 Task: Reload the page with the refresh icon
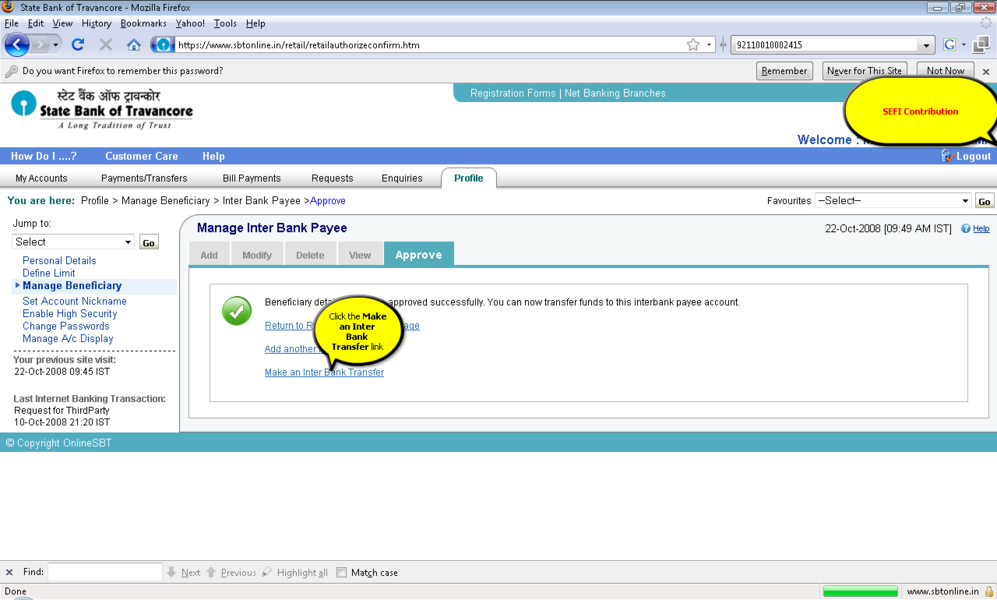[x=78, y=45]
